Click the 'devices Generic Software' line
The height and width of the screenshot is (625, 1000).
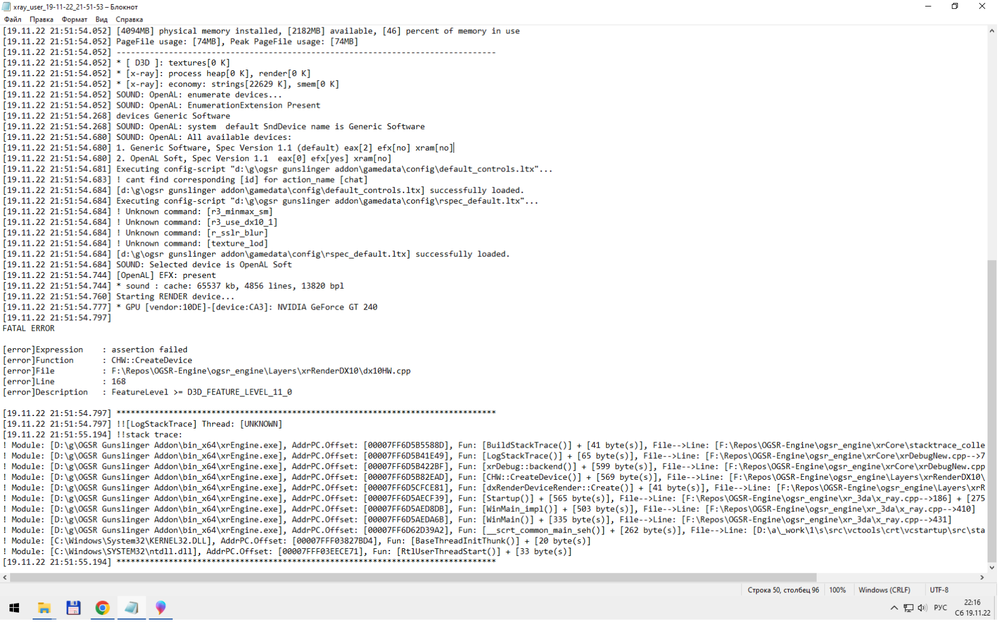click(x=117, y=116)
